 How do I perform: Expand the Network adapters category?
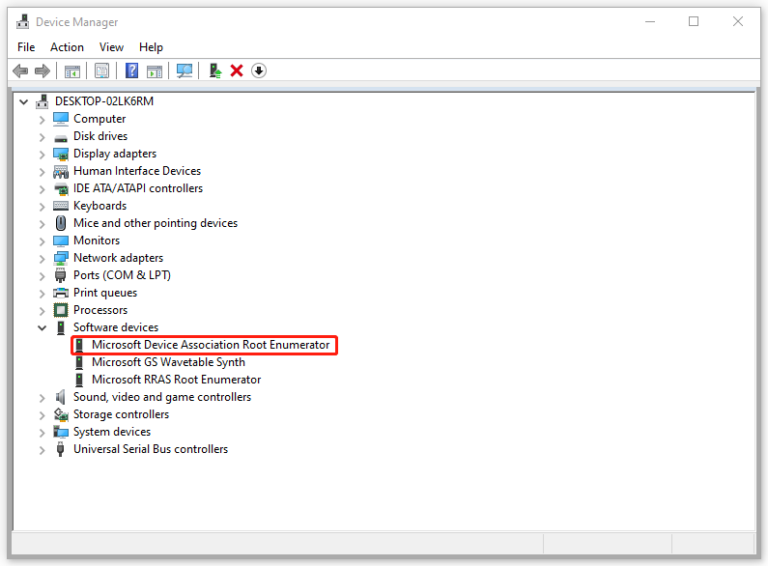(42, 259)
